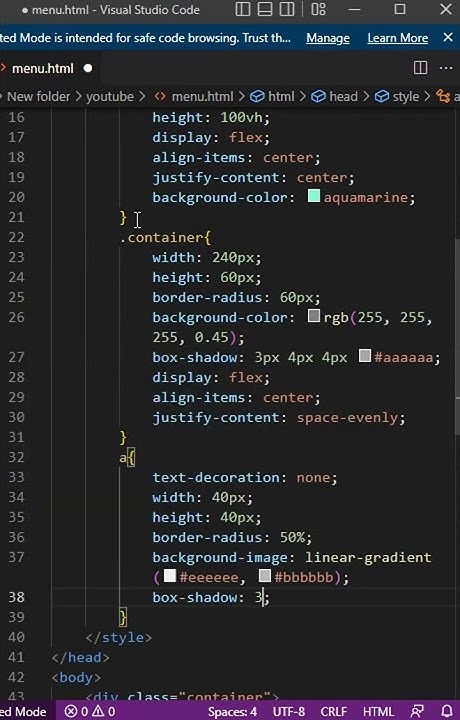Toggle Secondary Side Bar layout icon
The image size is (460, 720).
pos(287,9)
